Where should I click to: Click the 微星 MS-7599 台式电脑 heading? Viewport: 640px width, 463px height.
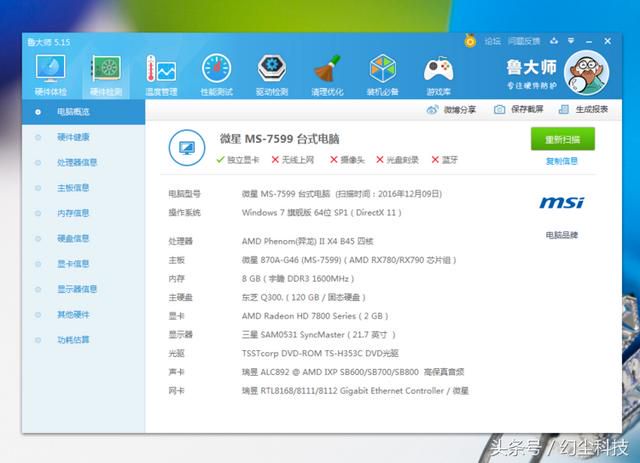[x=280, y=139]
